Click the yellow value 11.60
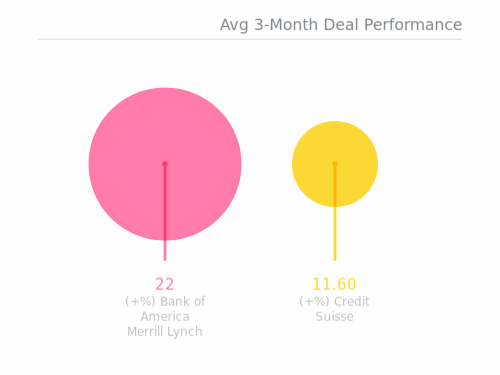The image size is (500, 375). tap(334, 284)
